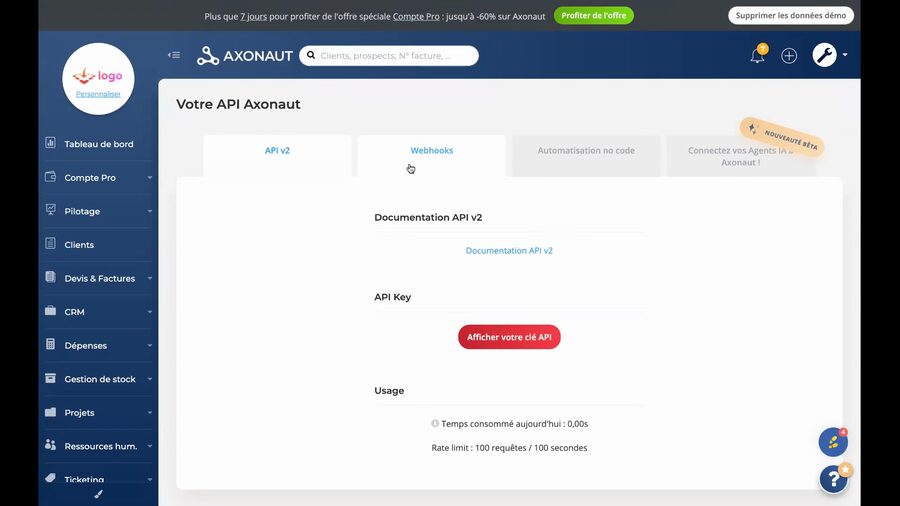Expand the Projets menu arrow
This screenshot has height=506, width=900.
[150, 412]
